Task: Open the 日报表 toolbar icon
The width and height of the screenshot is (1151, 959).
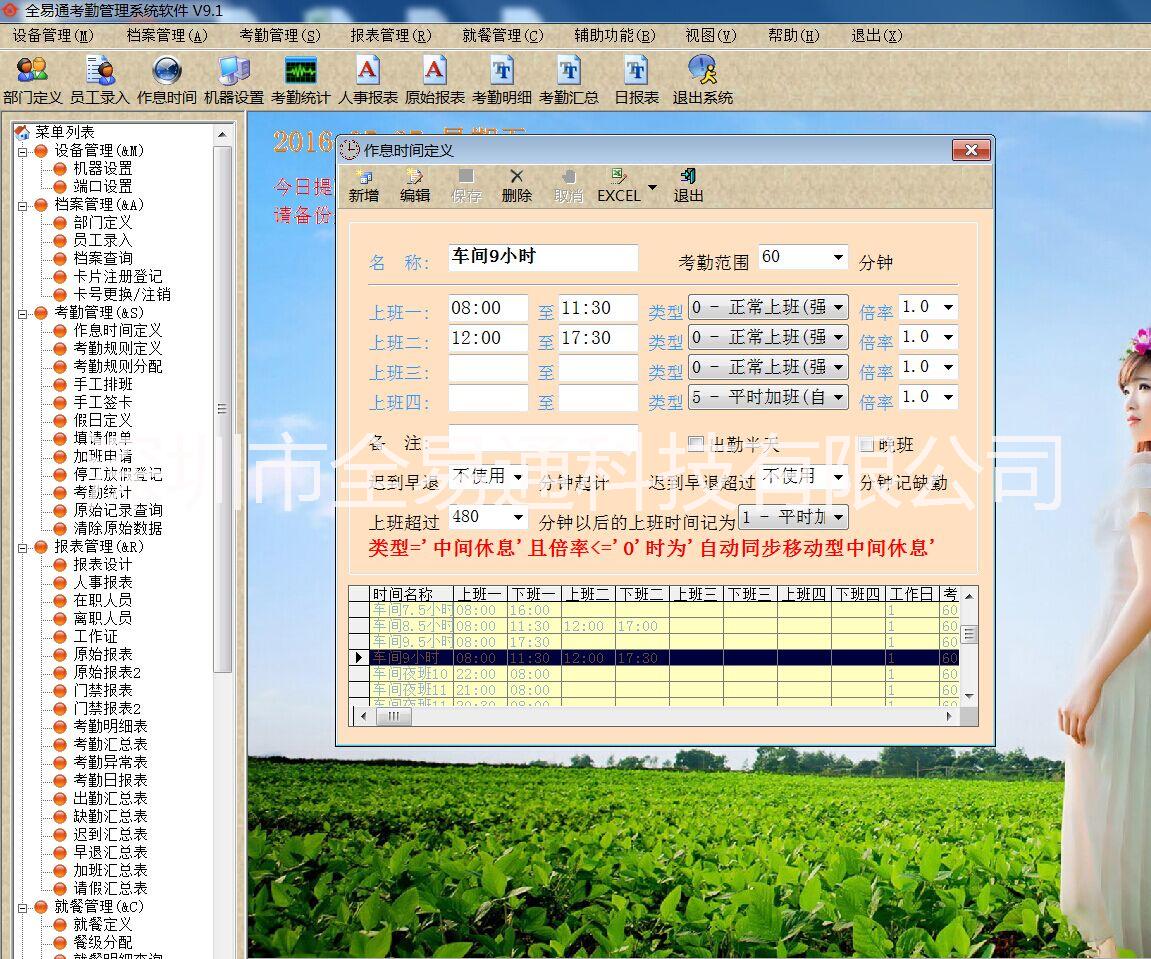Action: coord(636,80)
